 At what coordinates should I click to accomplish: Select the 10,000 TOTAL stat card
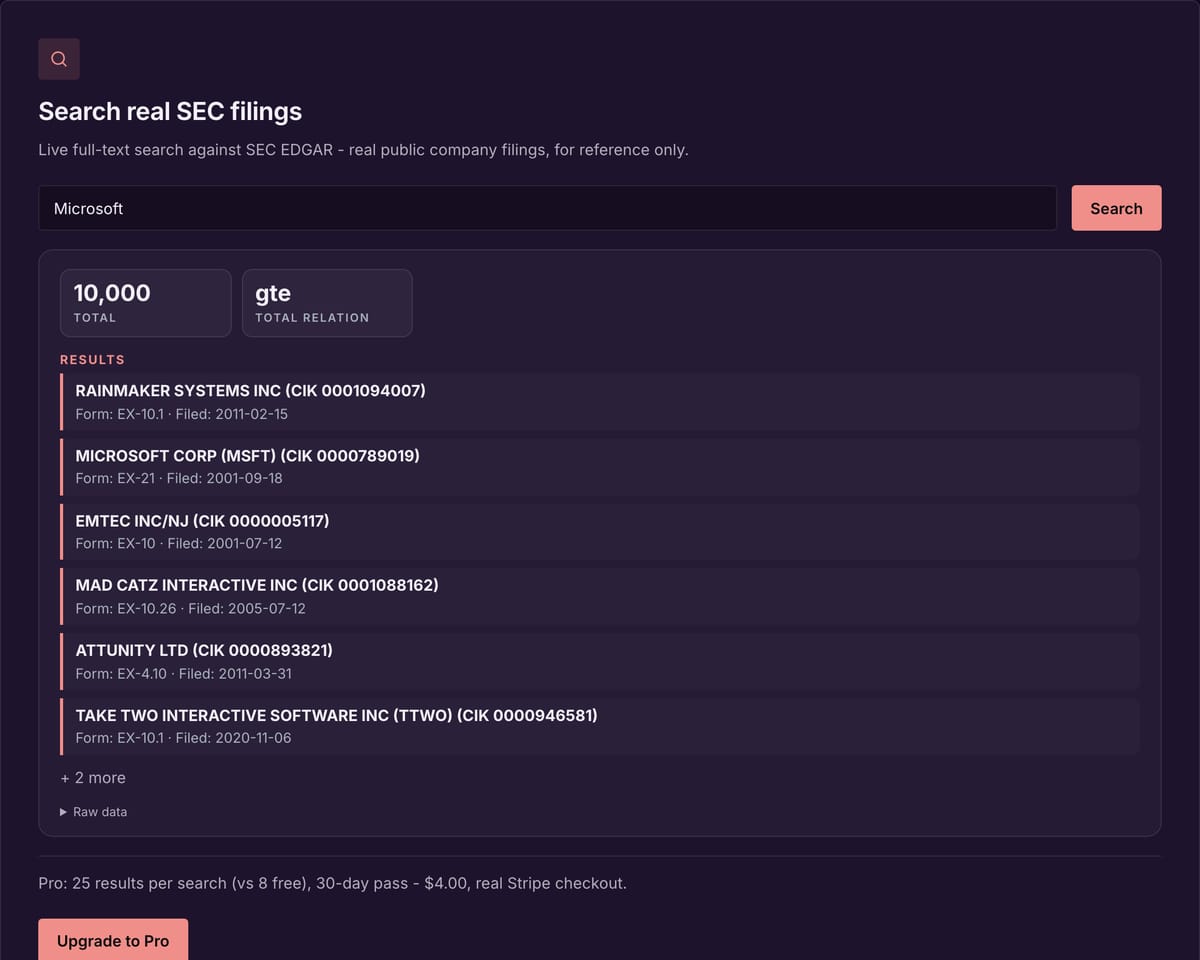point(146,303)
